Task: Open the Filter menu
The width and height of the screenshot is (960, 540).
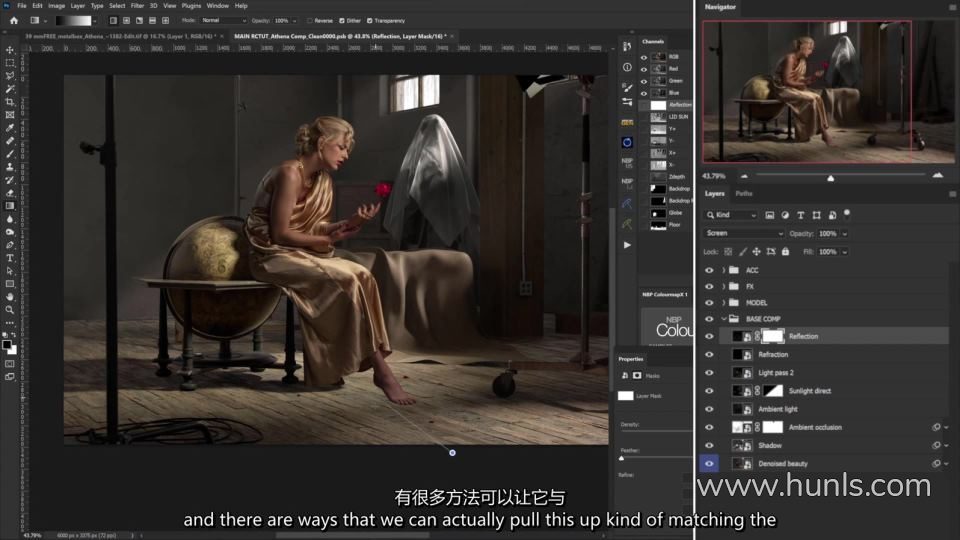Action: coord(137,5)
